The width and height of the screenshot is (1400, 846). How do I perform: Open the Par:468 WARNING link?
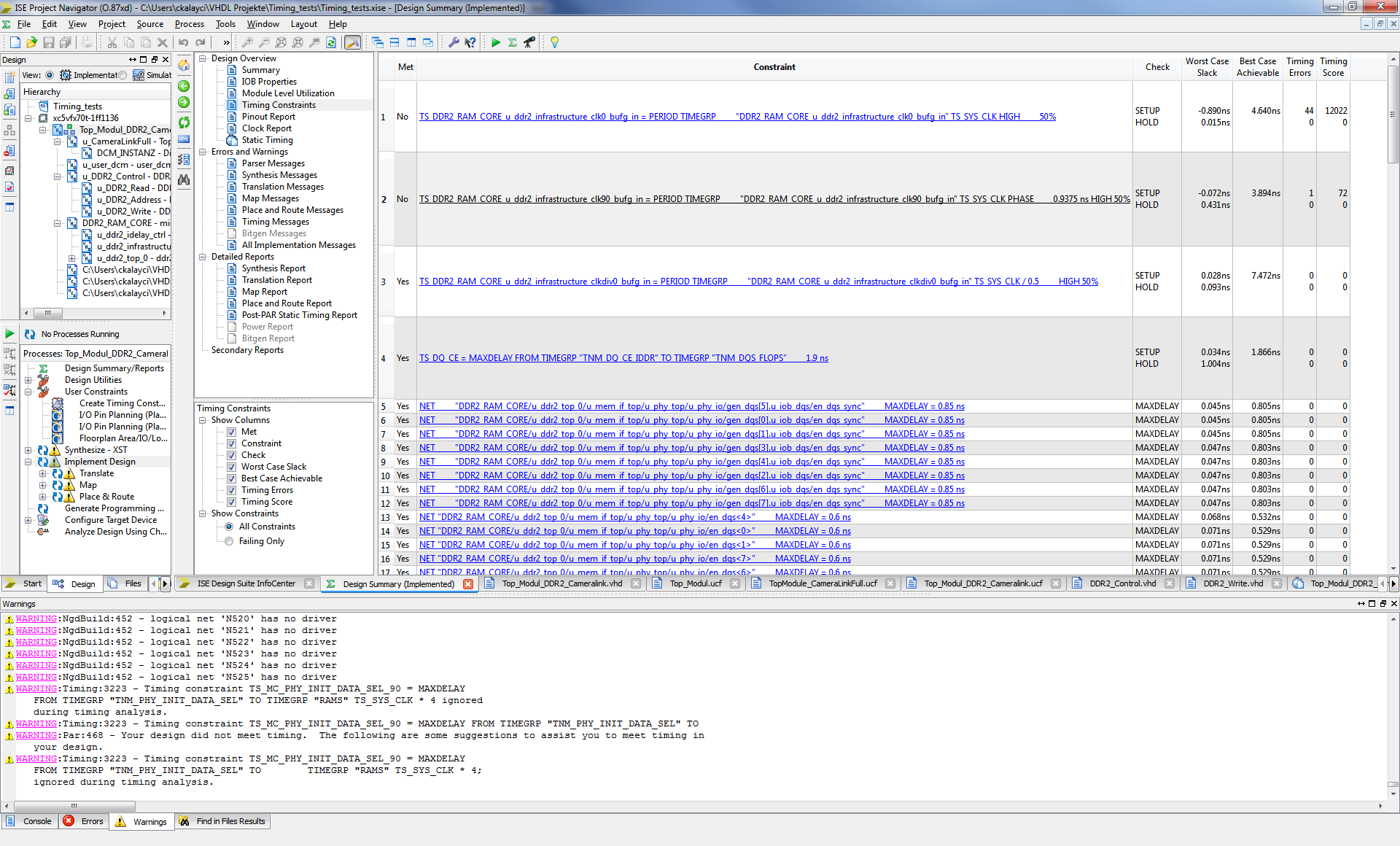(36, 735)
